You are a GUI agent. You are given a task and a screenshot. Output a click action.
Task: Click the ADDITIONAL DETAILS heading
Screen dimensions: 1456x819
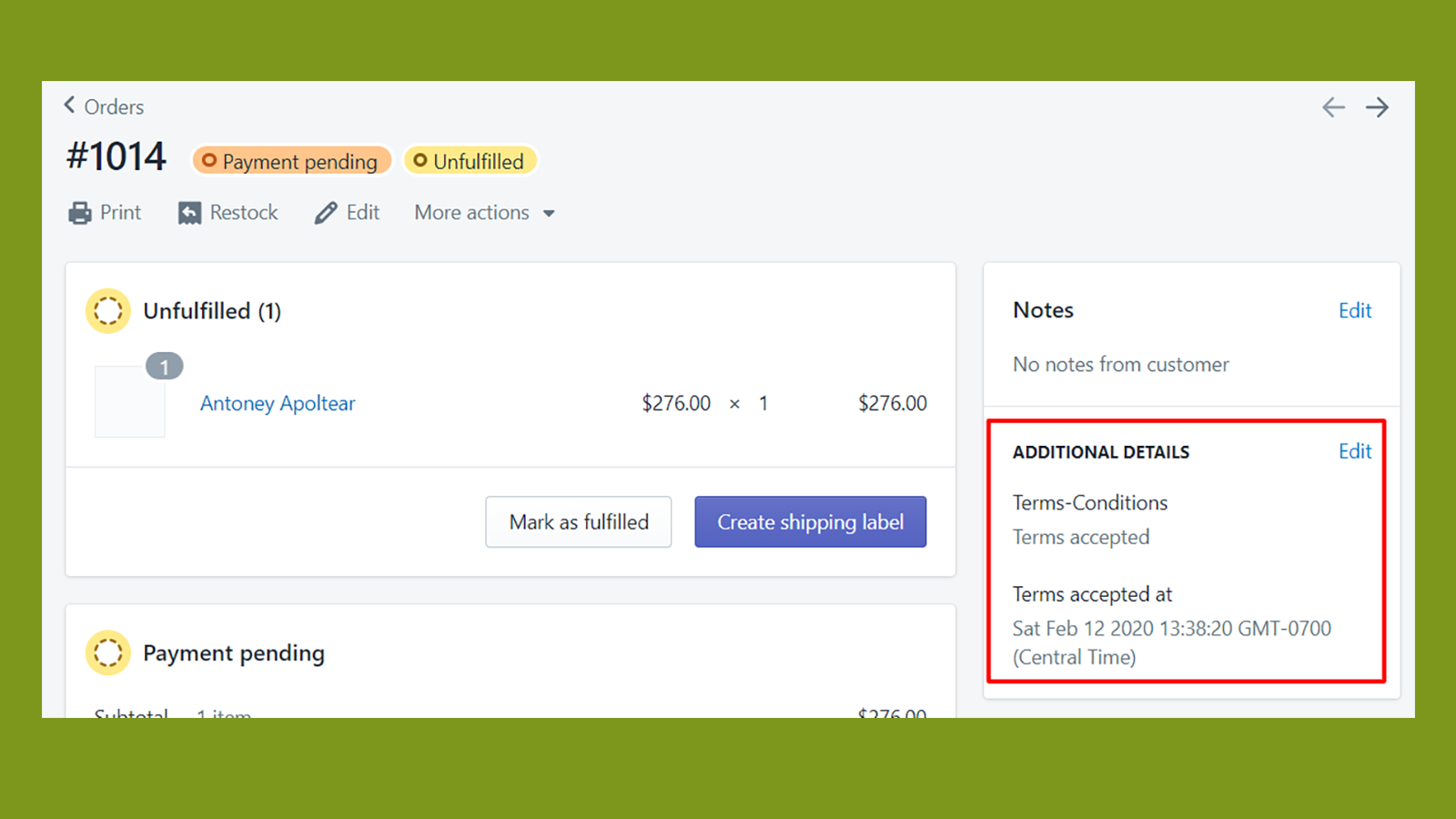(x=1101, y=452)
